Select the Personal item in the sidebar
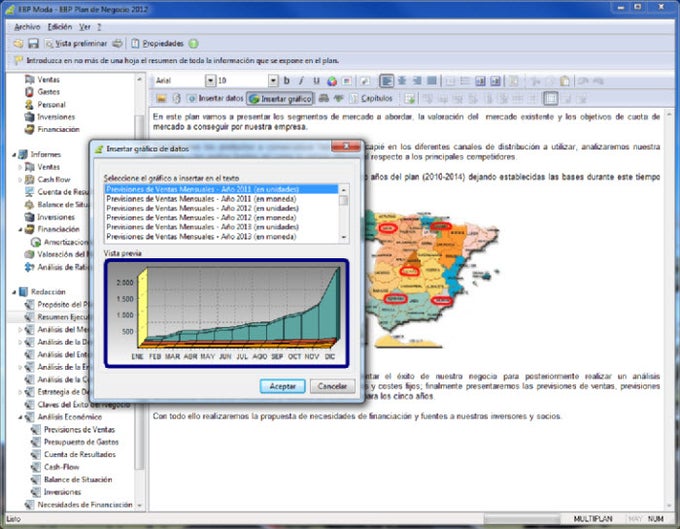Viewport: 680px width, 529px height. (51, 104)
